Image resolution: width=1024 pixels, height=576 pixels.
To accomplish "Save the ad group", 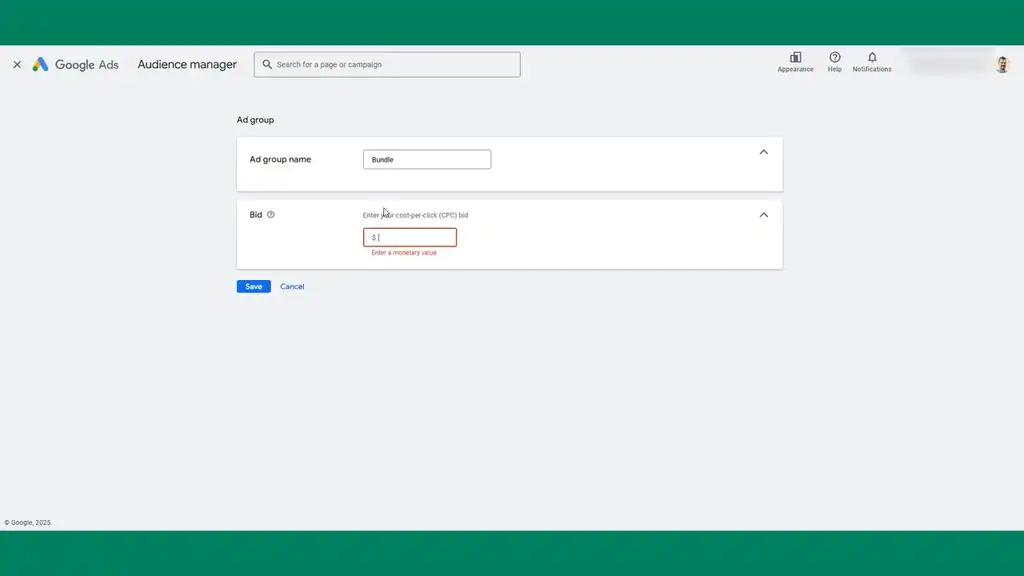I will pyautogui.click(x=252, y=286).
